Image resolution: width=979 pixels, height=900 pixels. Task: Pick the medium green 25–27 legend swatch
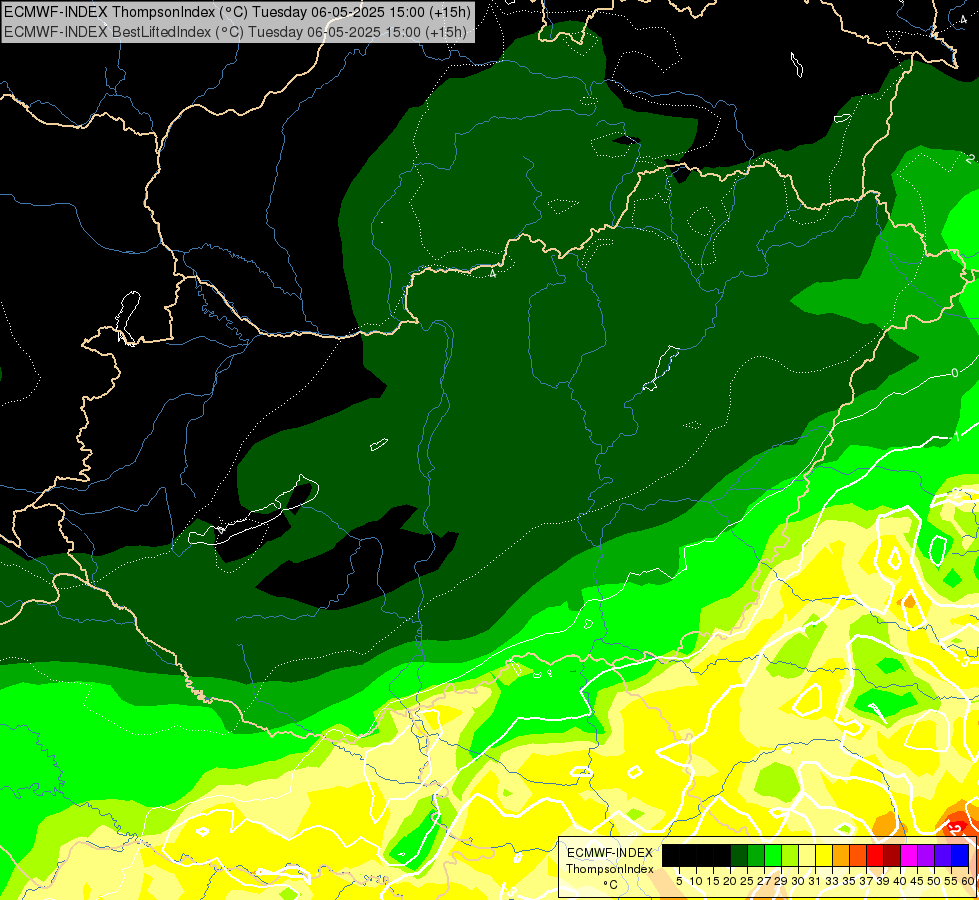coord(756,855)
